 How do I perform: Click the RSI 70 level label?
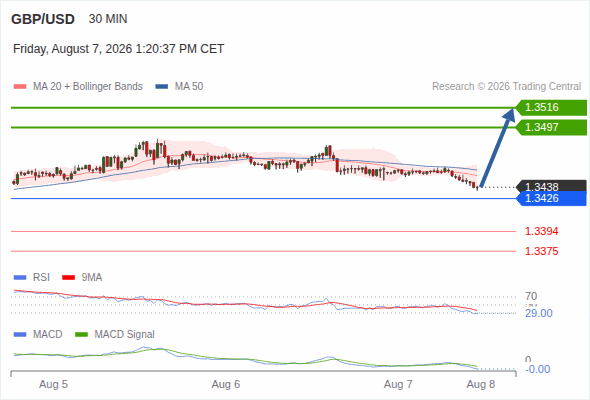click(x=531, y=296)
